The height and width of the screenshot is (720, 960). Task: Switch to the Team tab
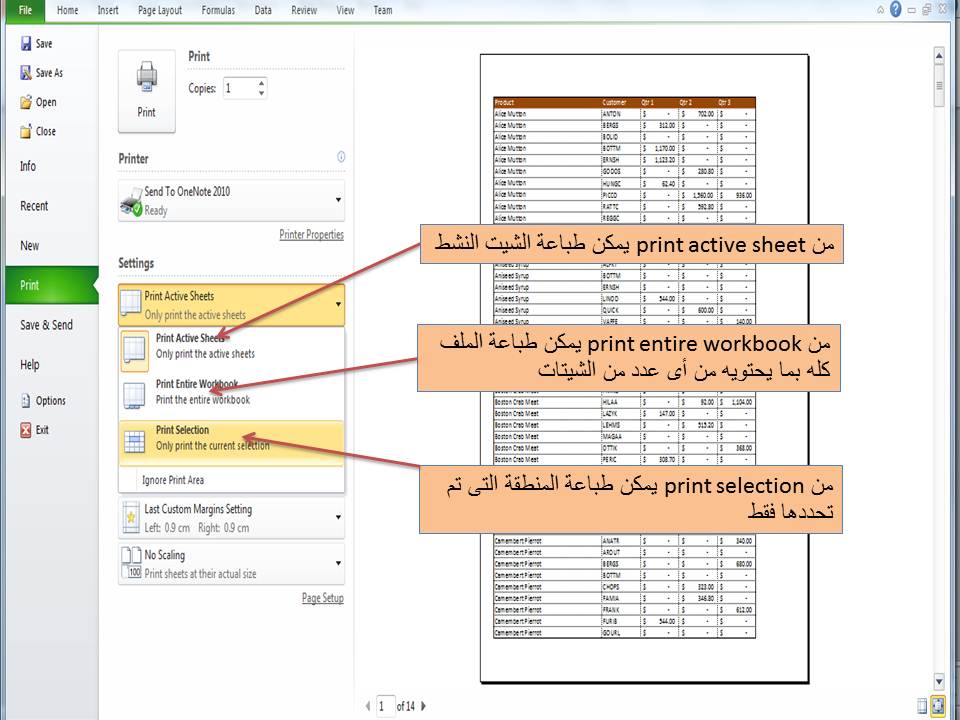pos(383,10)
